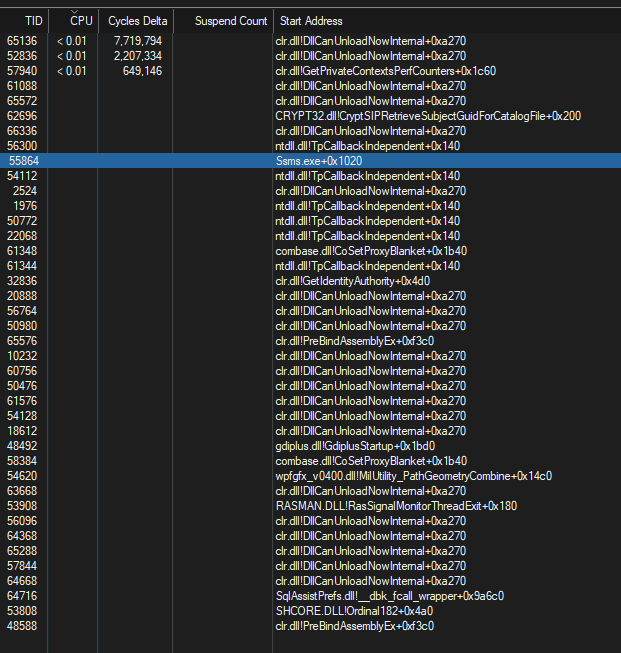The height and width of the screenshot is (653, 621).
Task: Select thread TID 50476
Action: click(x=310, y=386)
